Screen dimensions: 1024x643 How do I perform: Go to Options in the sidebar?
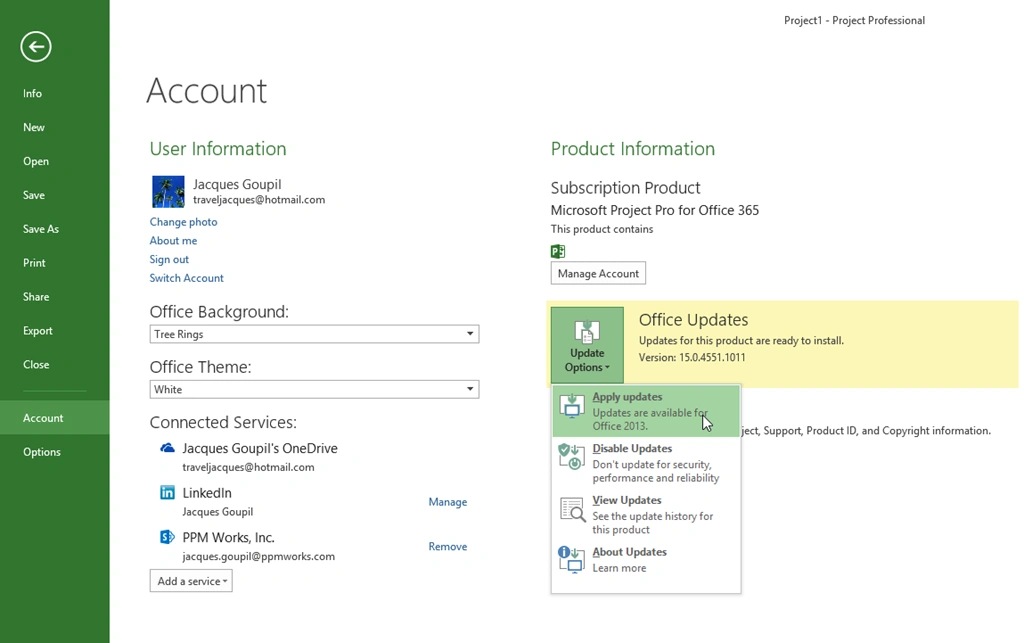click(42, 452)
